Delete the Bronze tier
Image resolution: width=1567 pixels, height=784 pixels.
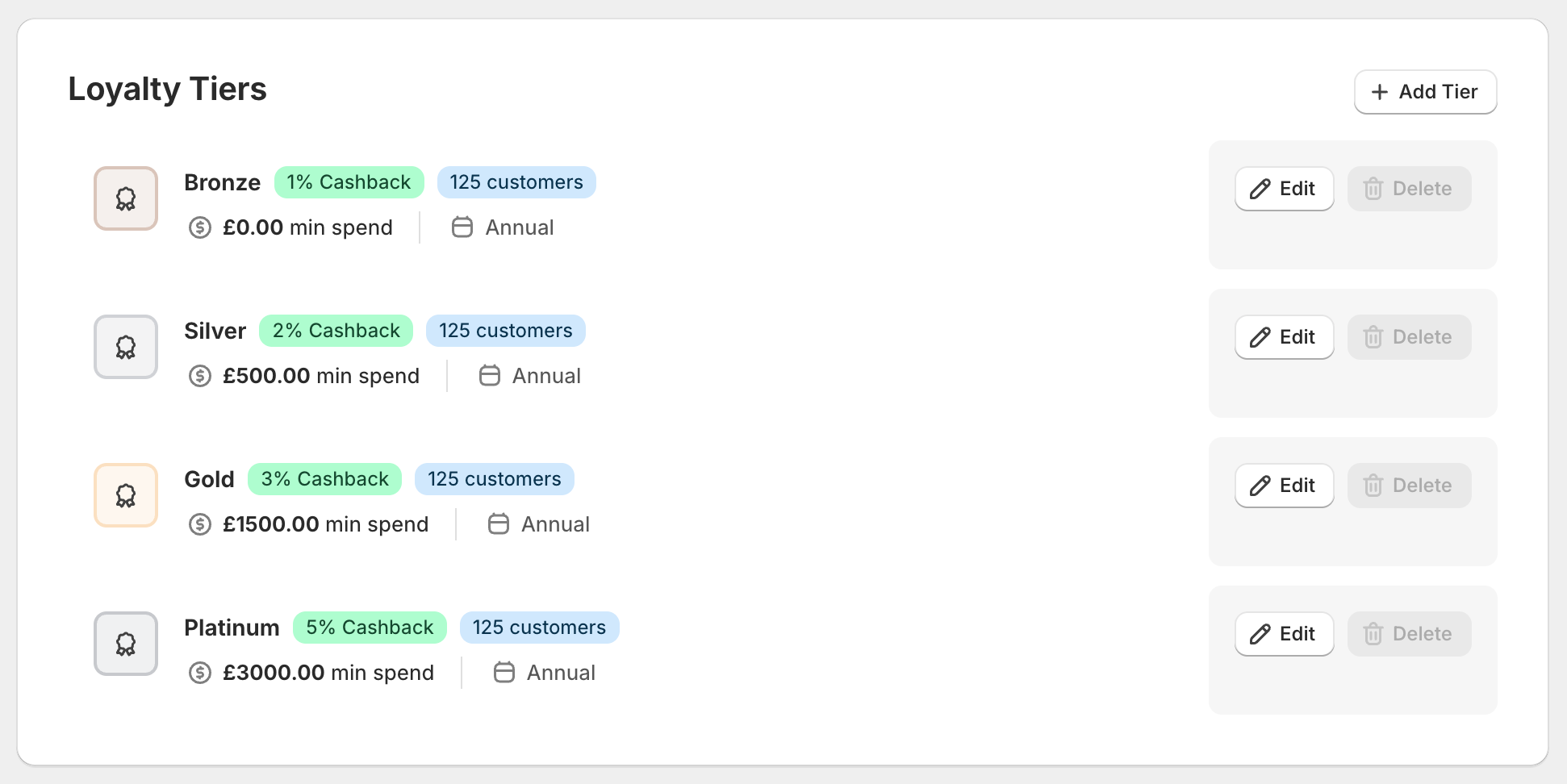pos(1409,189)
